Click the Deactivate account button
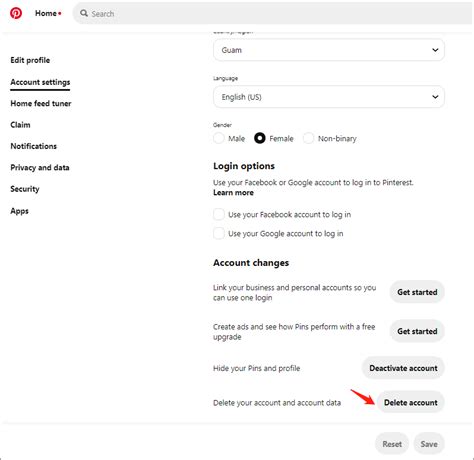The width and height of the screenshot is (474, 460). 403,368
